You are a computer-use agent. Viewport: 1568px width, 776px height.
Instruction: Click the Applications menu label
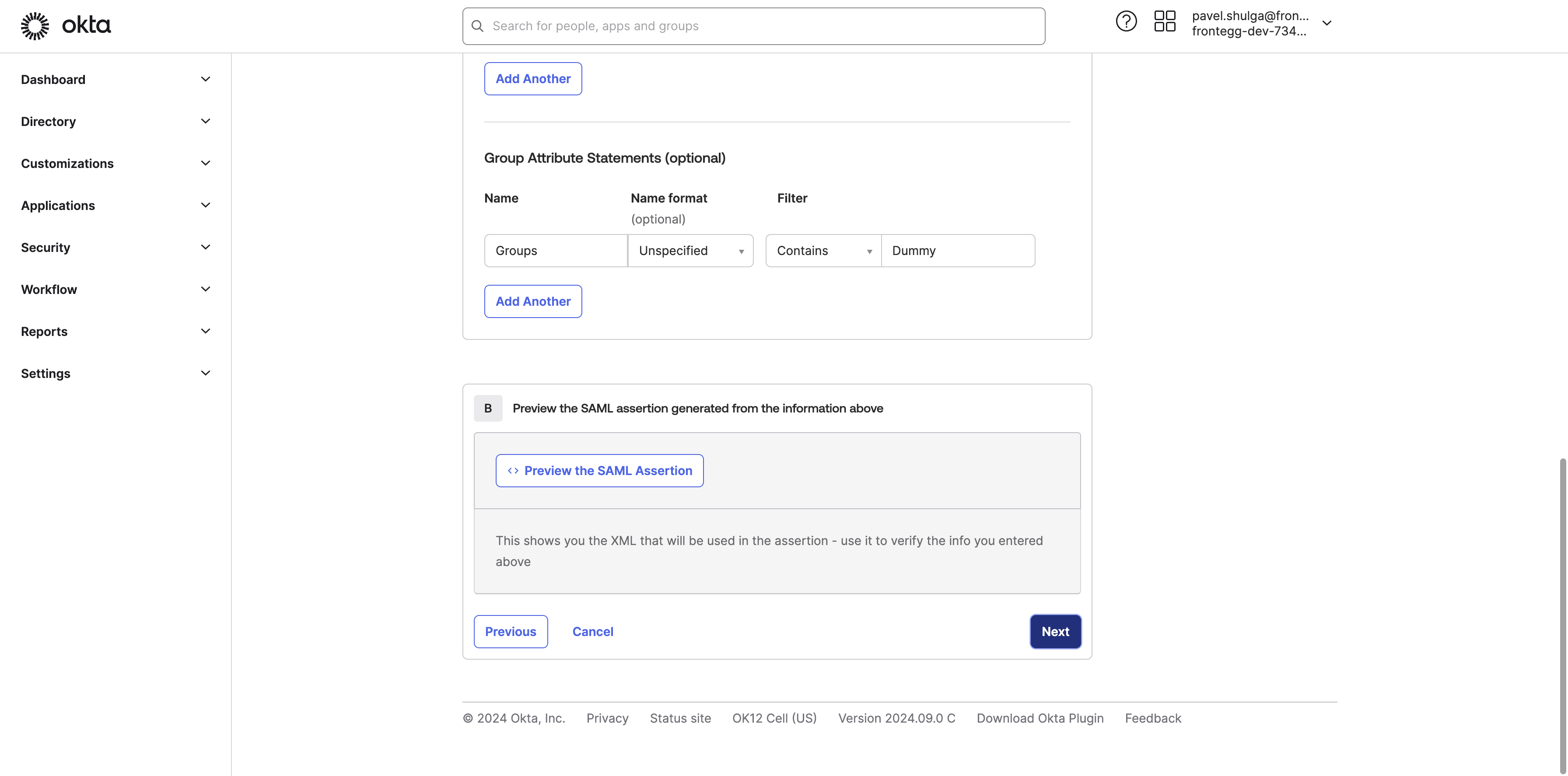58,206
